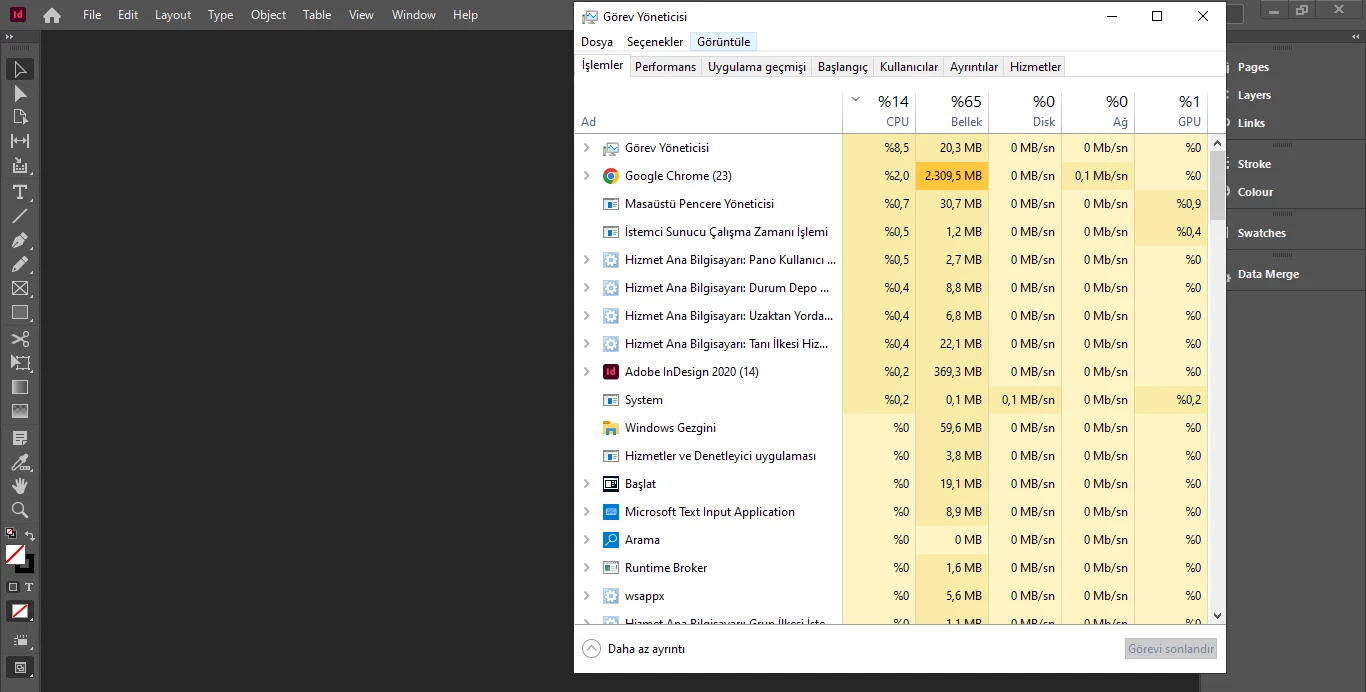Set formatting affects container
The width and height of the screenshot is (1366, 692).
[13, 587]
